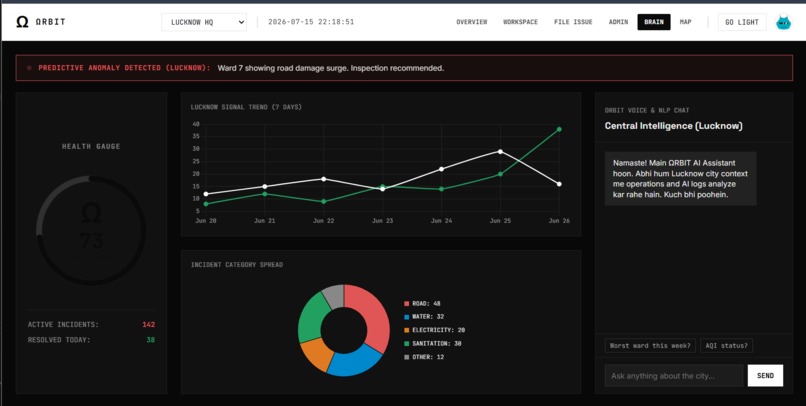Click the Other legend gray swatch
Image resolution: width=806 pixels, height=406 pixels.
point(407,357)
